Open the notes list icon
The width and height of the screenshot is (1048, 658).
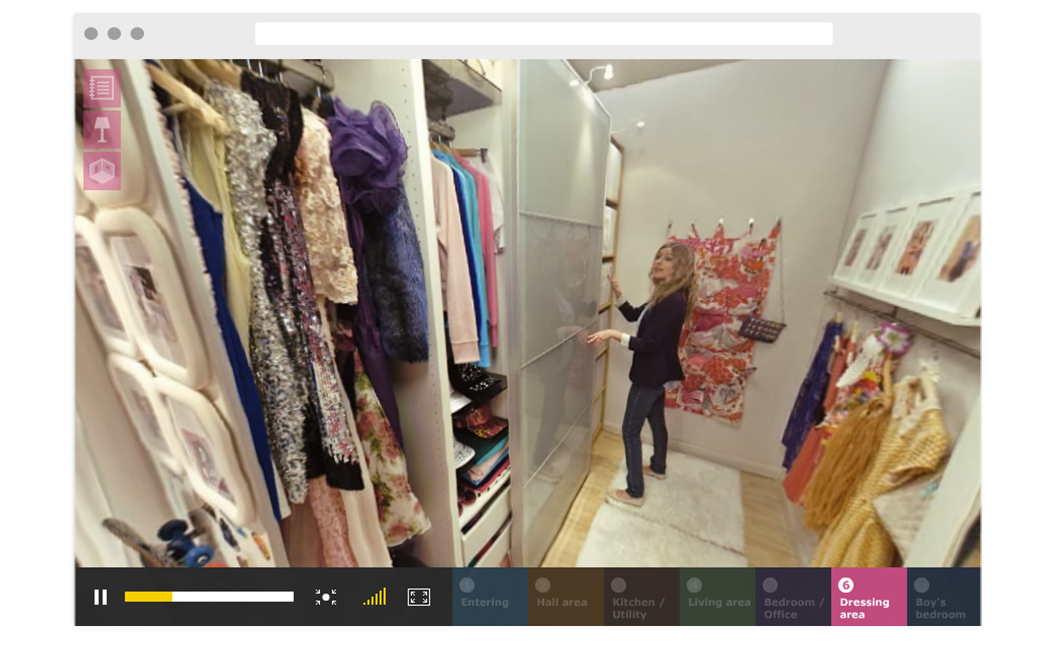[x=102, y=88]
